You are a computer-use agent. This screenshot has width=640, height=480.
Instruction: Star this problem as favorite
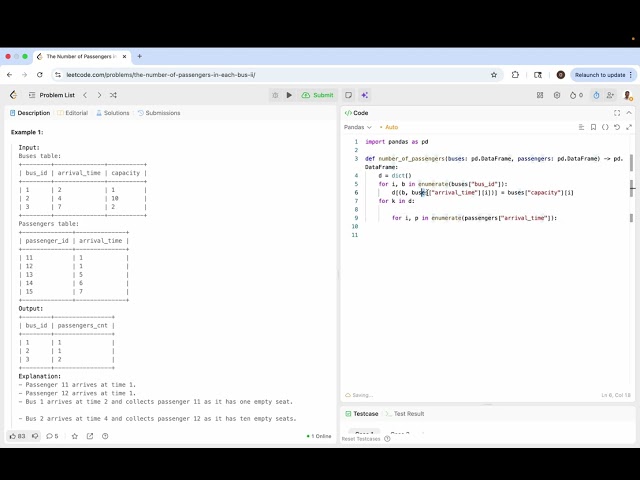(x=74, y=436)
